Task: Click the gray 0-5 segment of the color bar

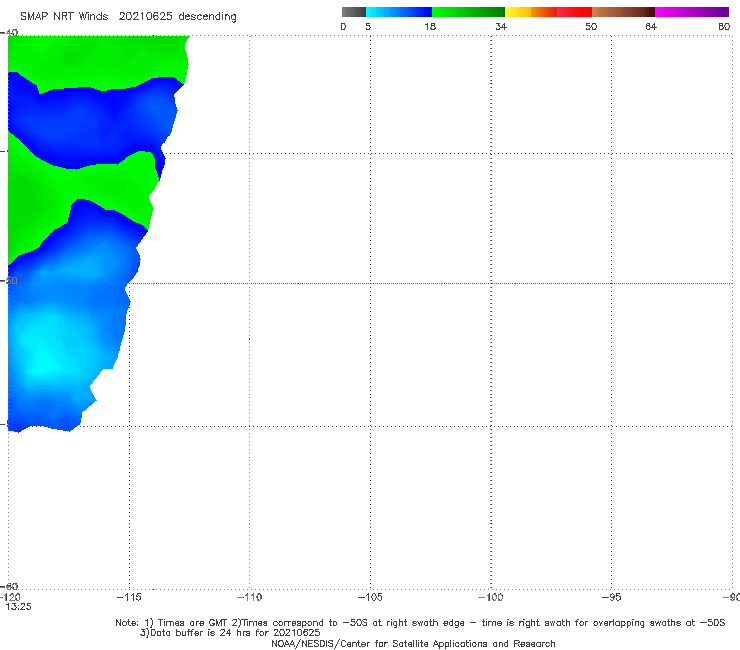Action: 353,12
